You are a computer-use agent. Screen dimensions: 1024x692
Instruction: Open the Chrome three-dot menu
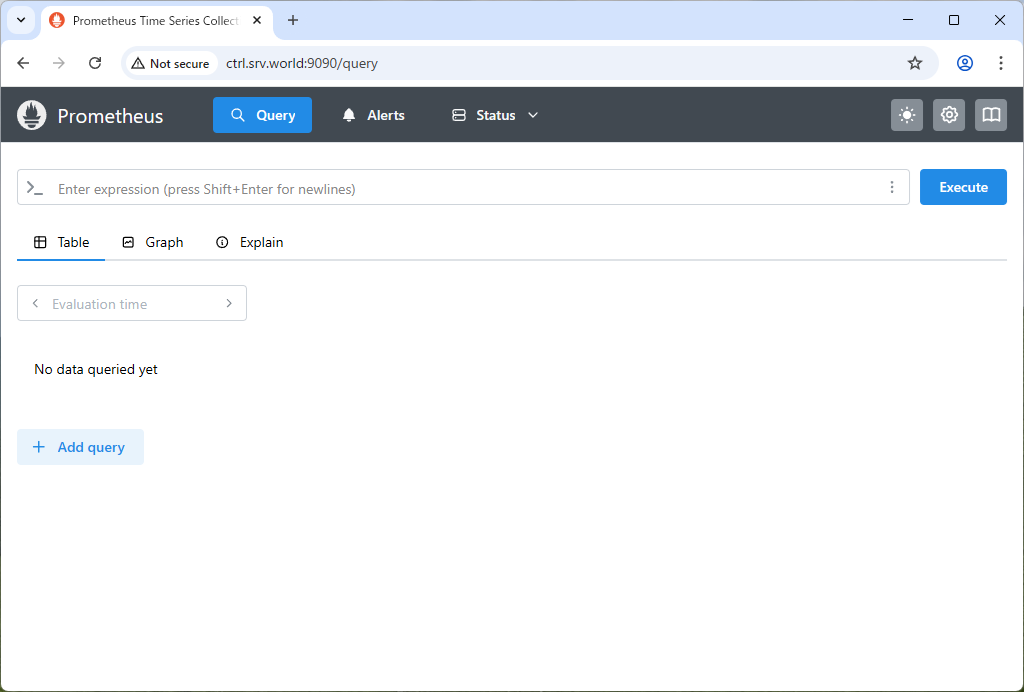[x=1001, y=63]
